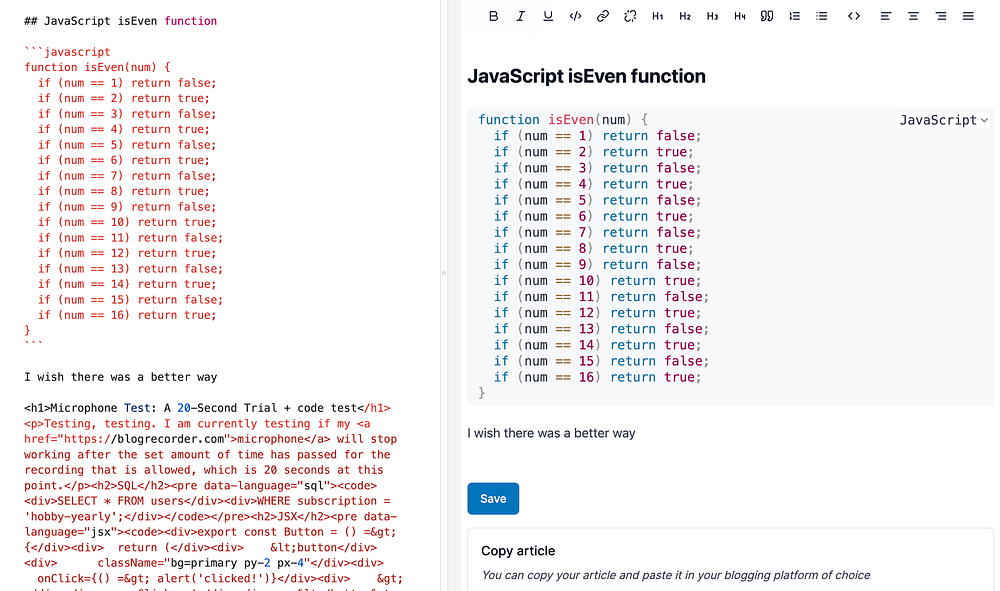
Task: Set heading level H2
Action: pos(685,16)
